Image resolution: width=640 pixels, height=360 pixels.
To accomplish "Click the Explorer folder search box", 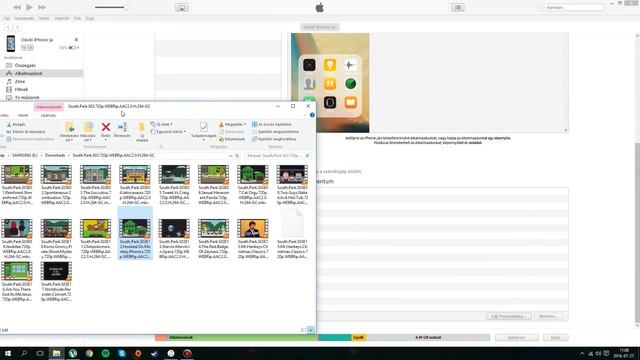I will point(278,156).
